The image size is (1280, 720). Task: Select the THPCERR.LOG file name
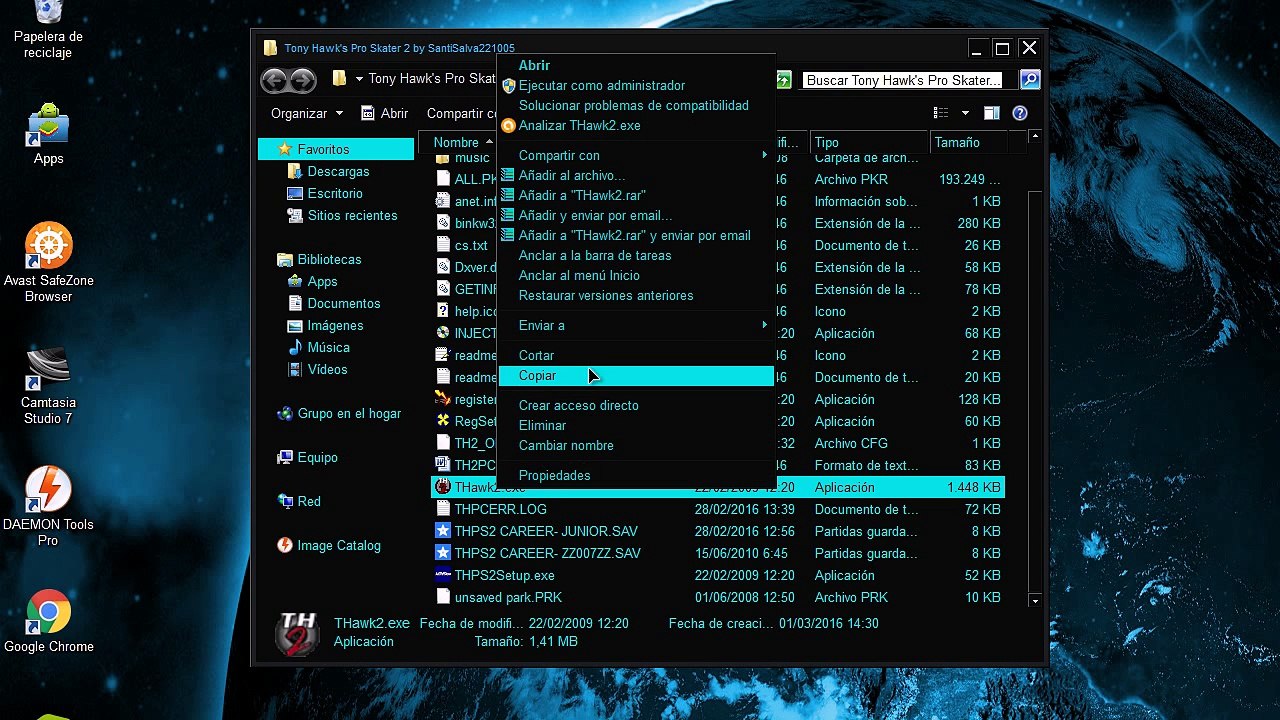[500, 509]
